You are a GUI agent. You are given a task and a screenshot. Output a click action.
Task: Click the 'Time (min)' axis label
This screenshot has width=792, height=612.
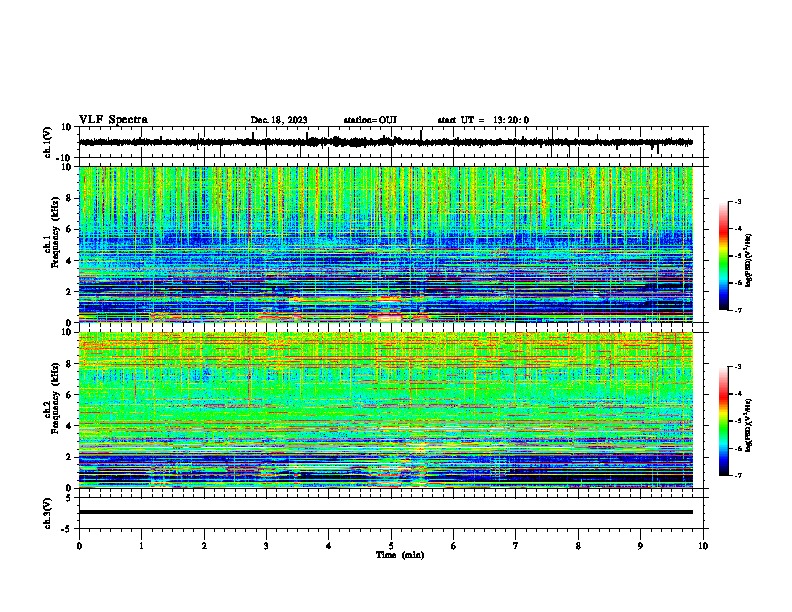coord(400,555)
